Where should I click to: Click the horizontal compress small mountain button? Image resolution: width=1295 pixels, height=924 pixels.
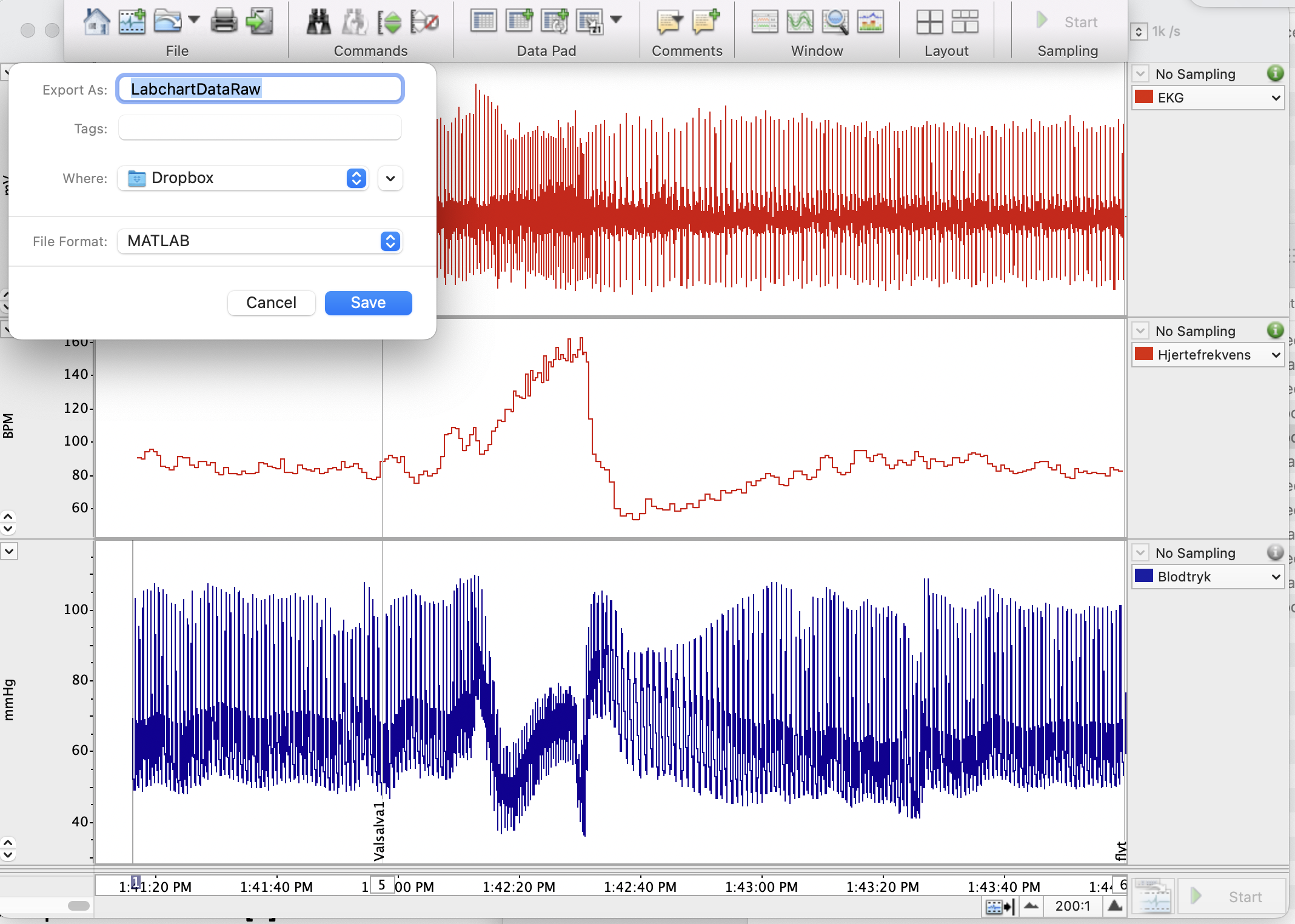(1031, 906)
